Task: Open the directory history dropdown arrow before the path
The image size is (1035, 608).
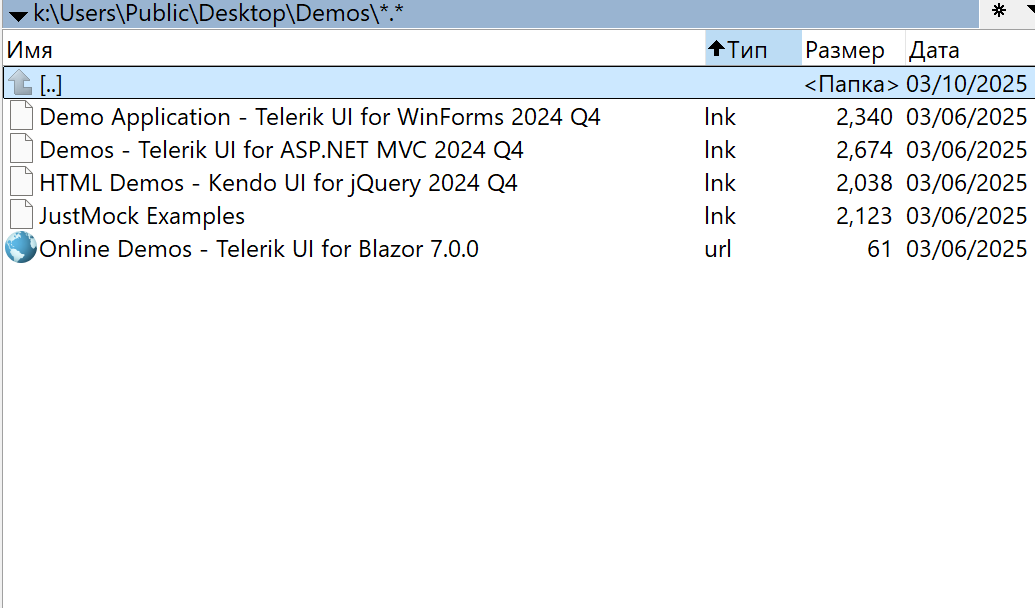Action: pos(18,15)
